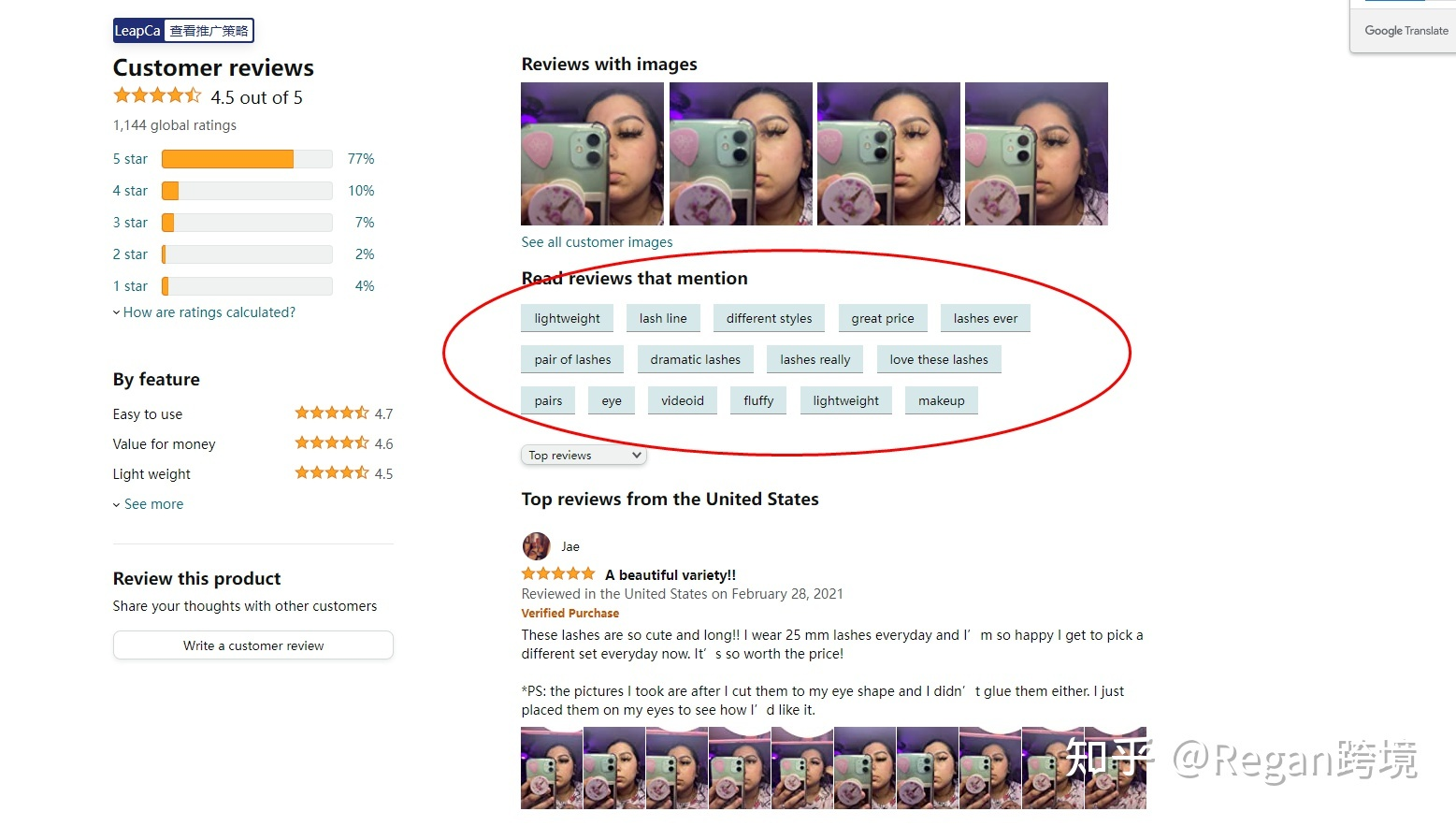
Task: Click Write a customer review button
Action: (253, 645)
